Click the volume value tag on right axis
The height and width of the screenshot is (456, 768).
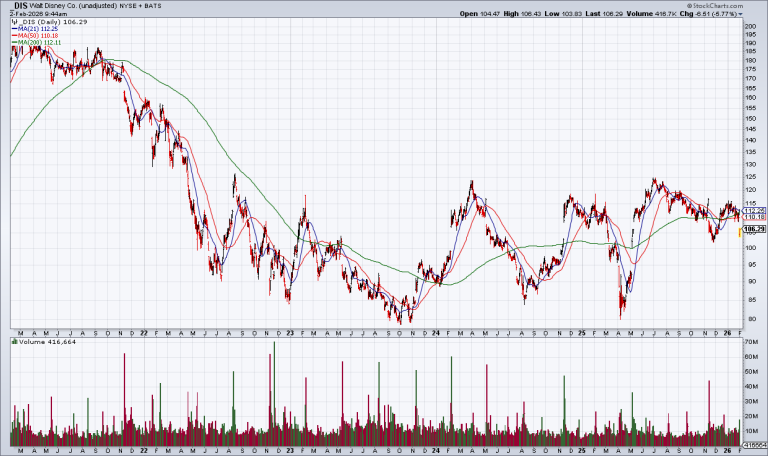tap(752, 441)
